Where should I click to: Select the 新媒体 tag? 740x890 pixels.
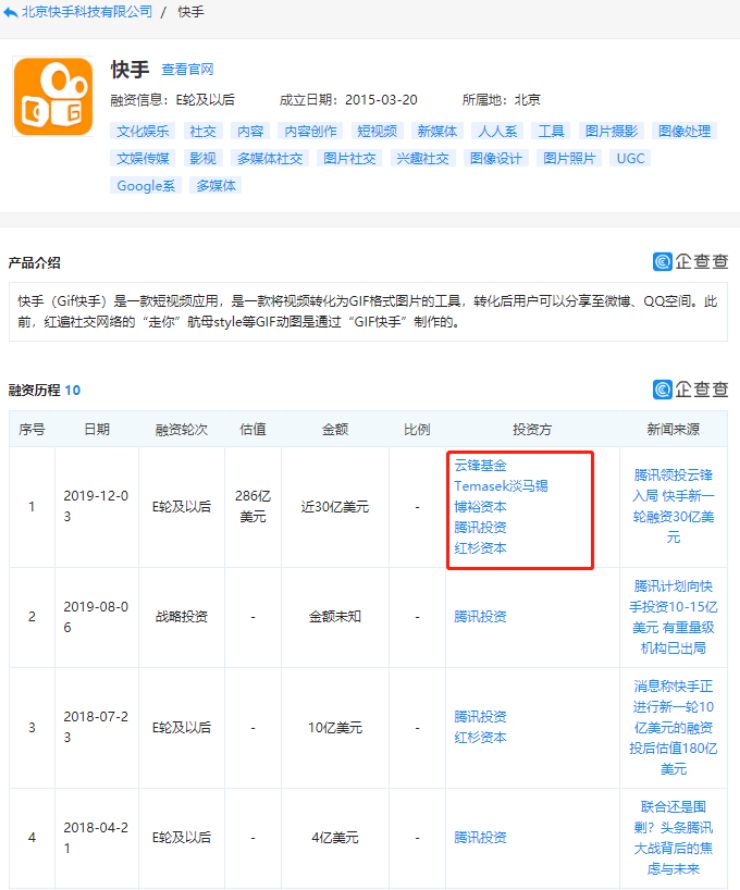tap(437, 131)
